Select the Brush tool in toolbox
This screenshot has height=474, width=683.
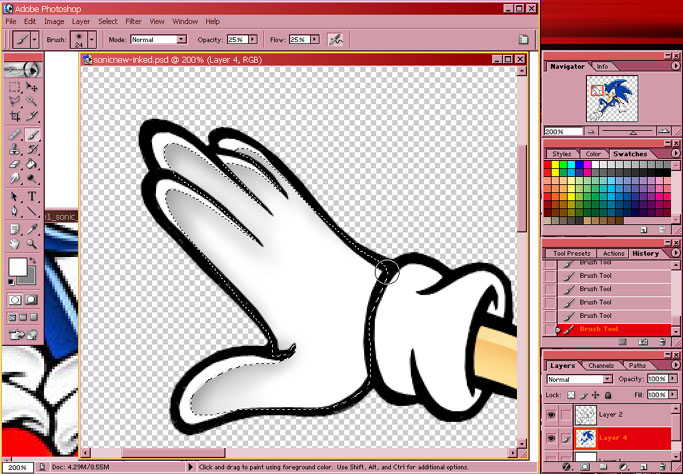31,135
